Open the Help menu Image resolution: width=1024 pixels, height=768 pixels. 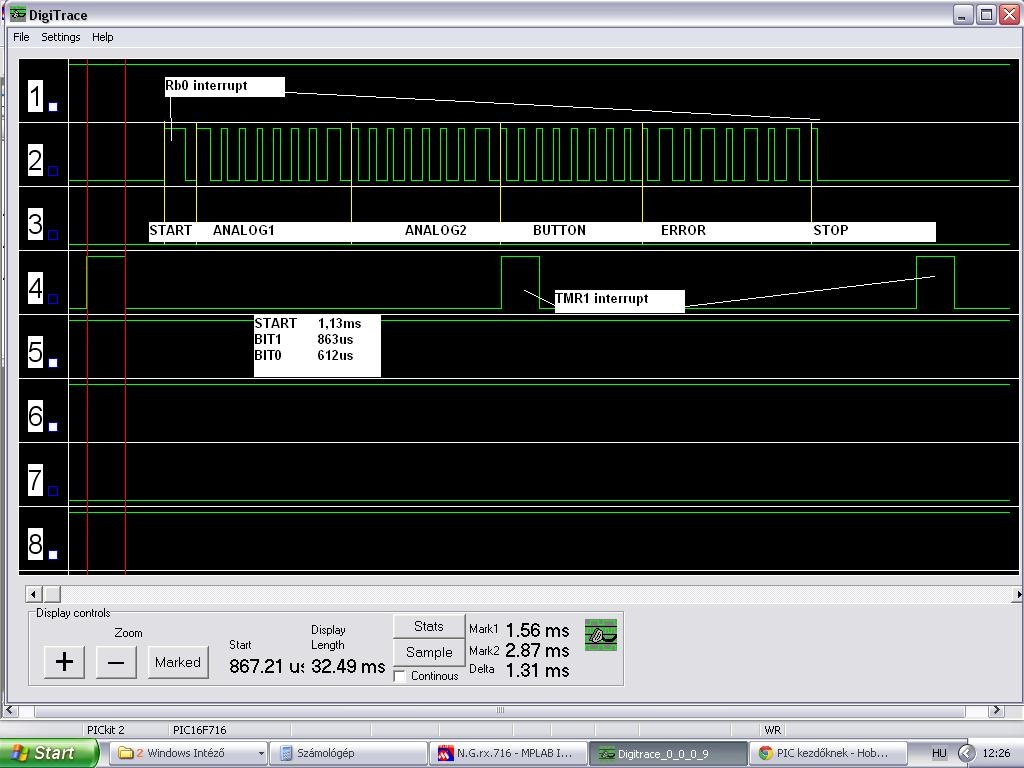point(103,37)
